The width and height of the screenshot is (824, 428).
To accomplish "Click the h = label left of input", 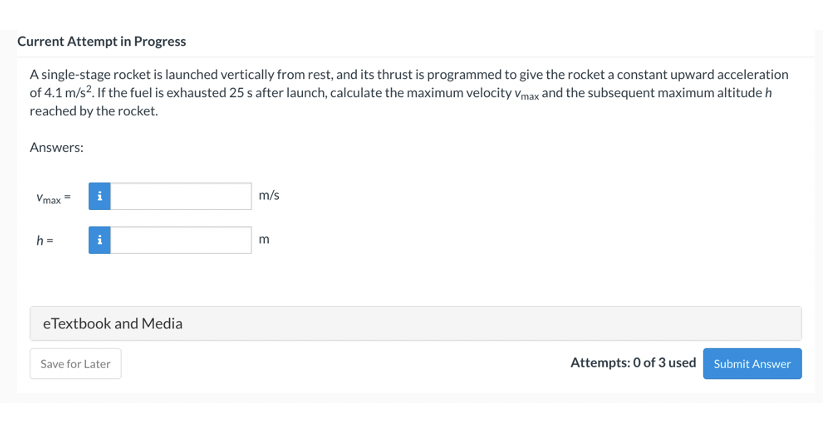I will (x=44, y=240).
